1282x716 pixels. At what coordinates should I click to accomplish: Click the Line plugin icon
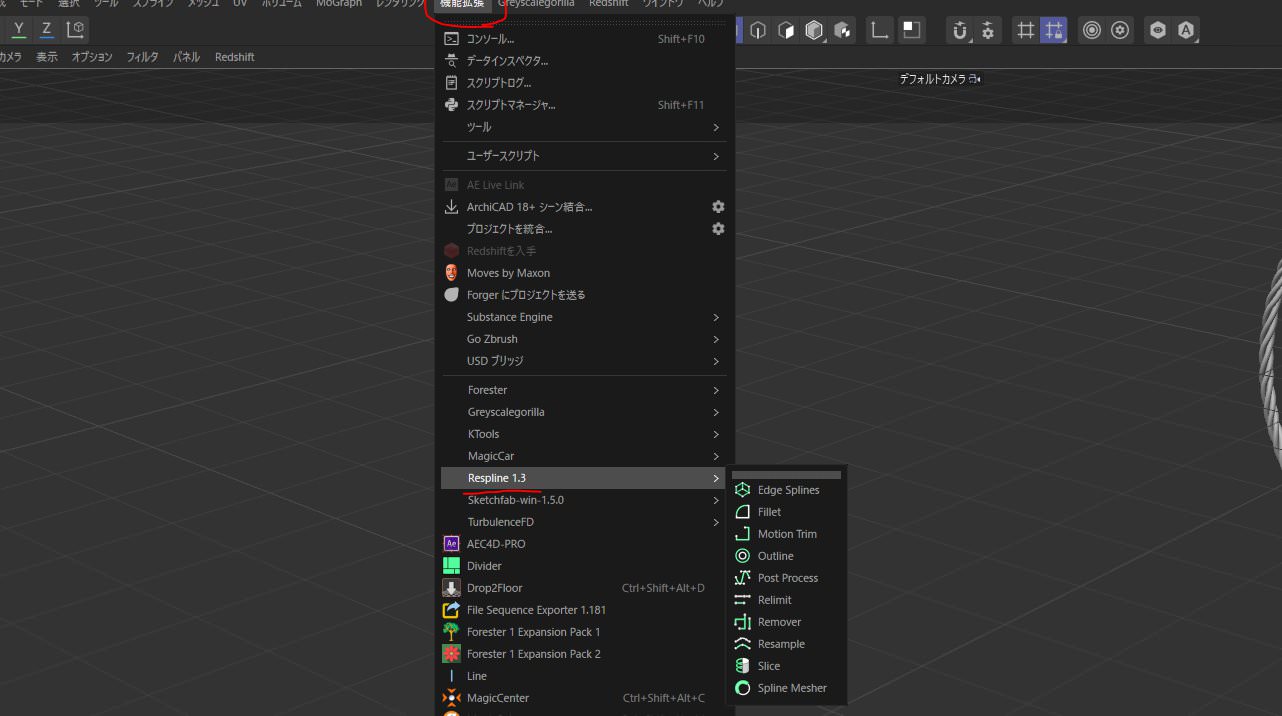[451, 676]
